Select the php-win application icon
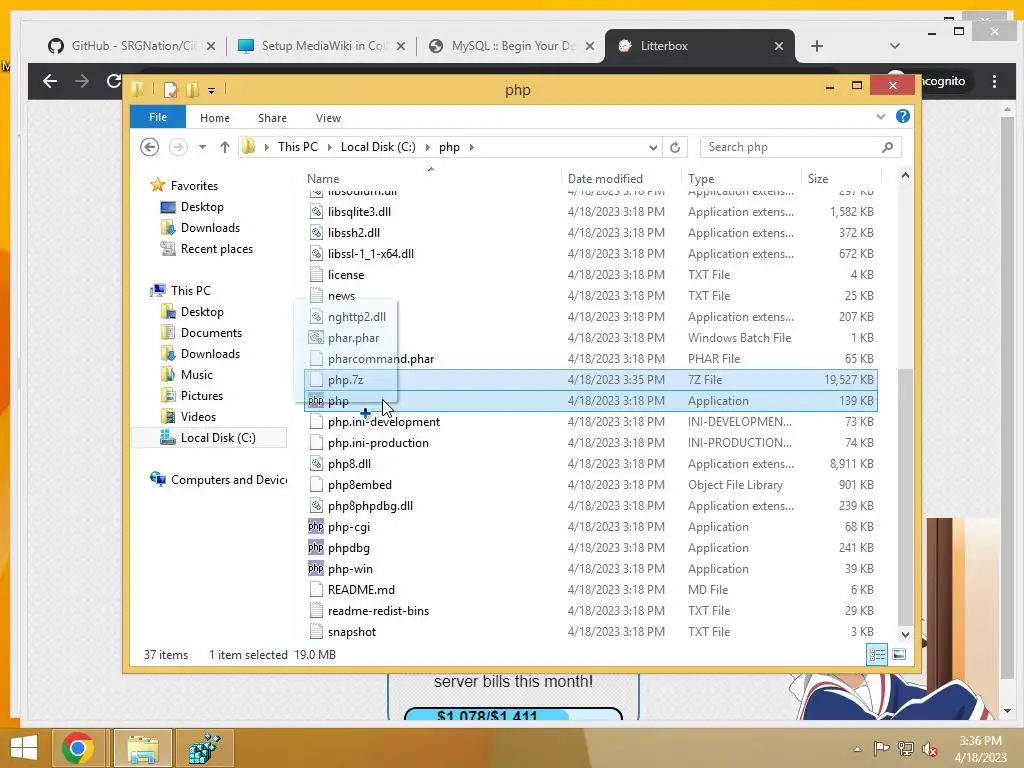The width and height of the screenshot is (1024, 768). (316, 568)
